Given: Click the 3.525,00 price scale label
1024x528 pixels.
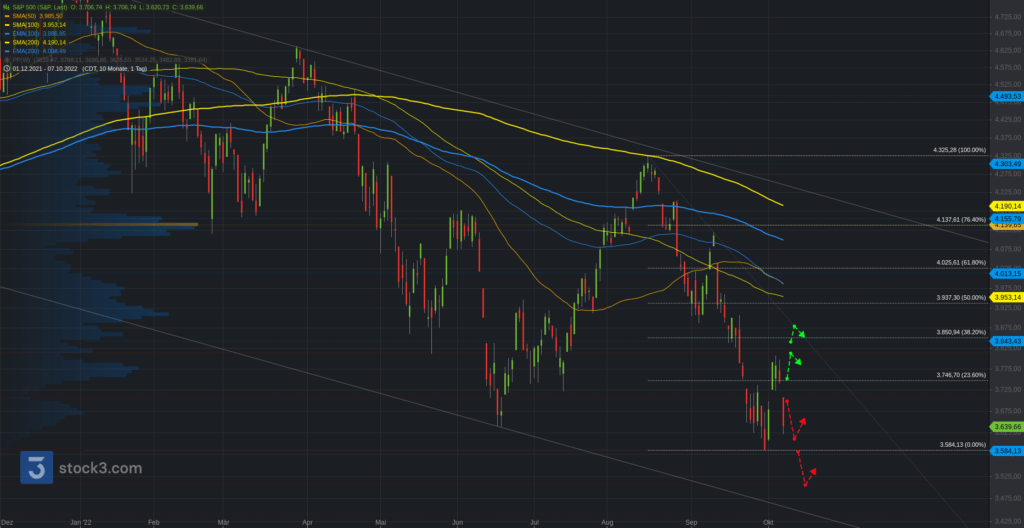Looking at the screenshot, I should (x=1006, y=476).
